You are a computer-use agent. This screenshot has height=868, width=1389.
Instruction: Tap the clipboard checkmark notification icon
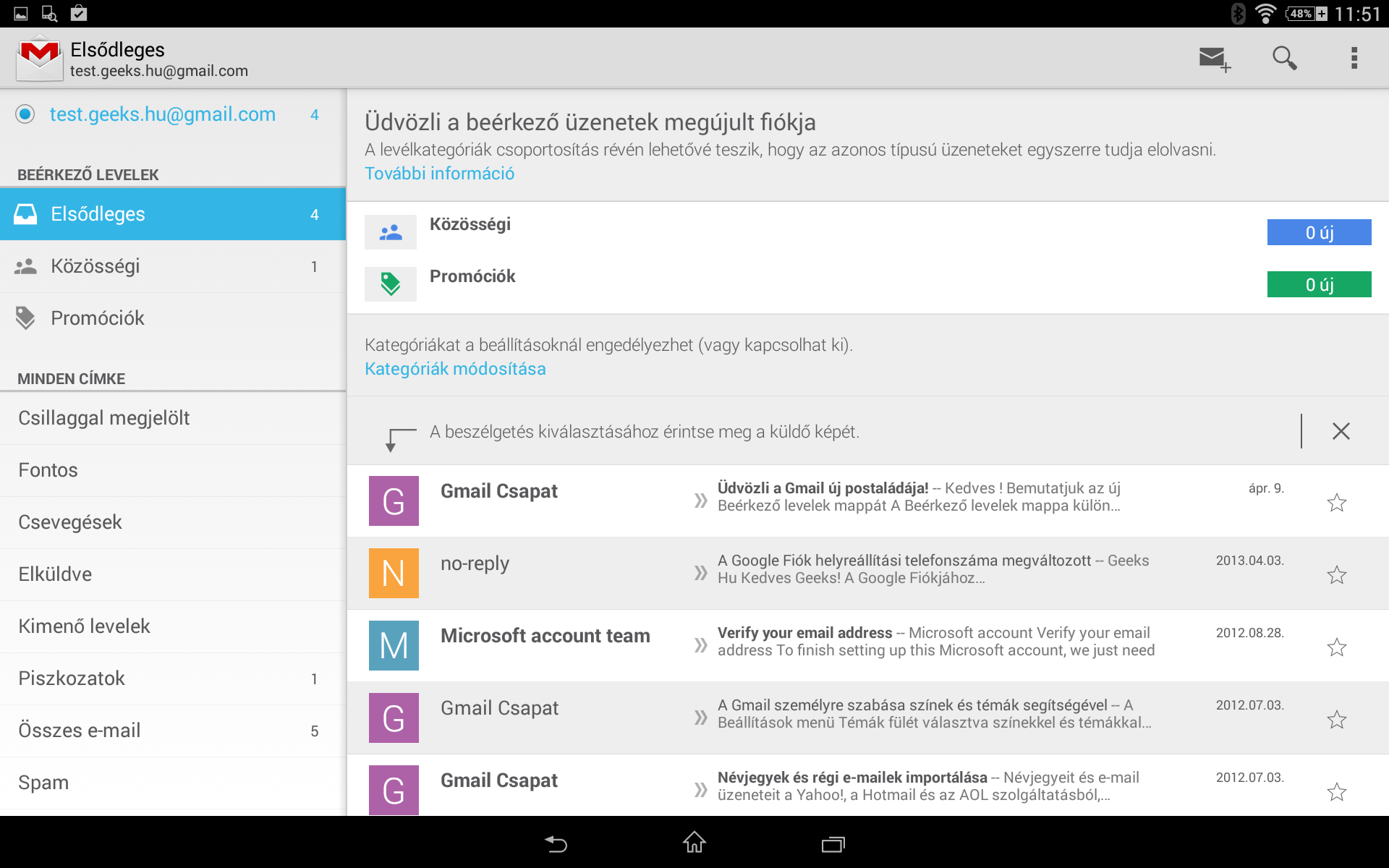click(79, 13)
